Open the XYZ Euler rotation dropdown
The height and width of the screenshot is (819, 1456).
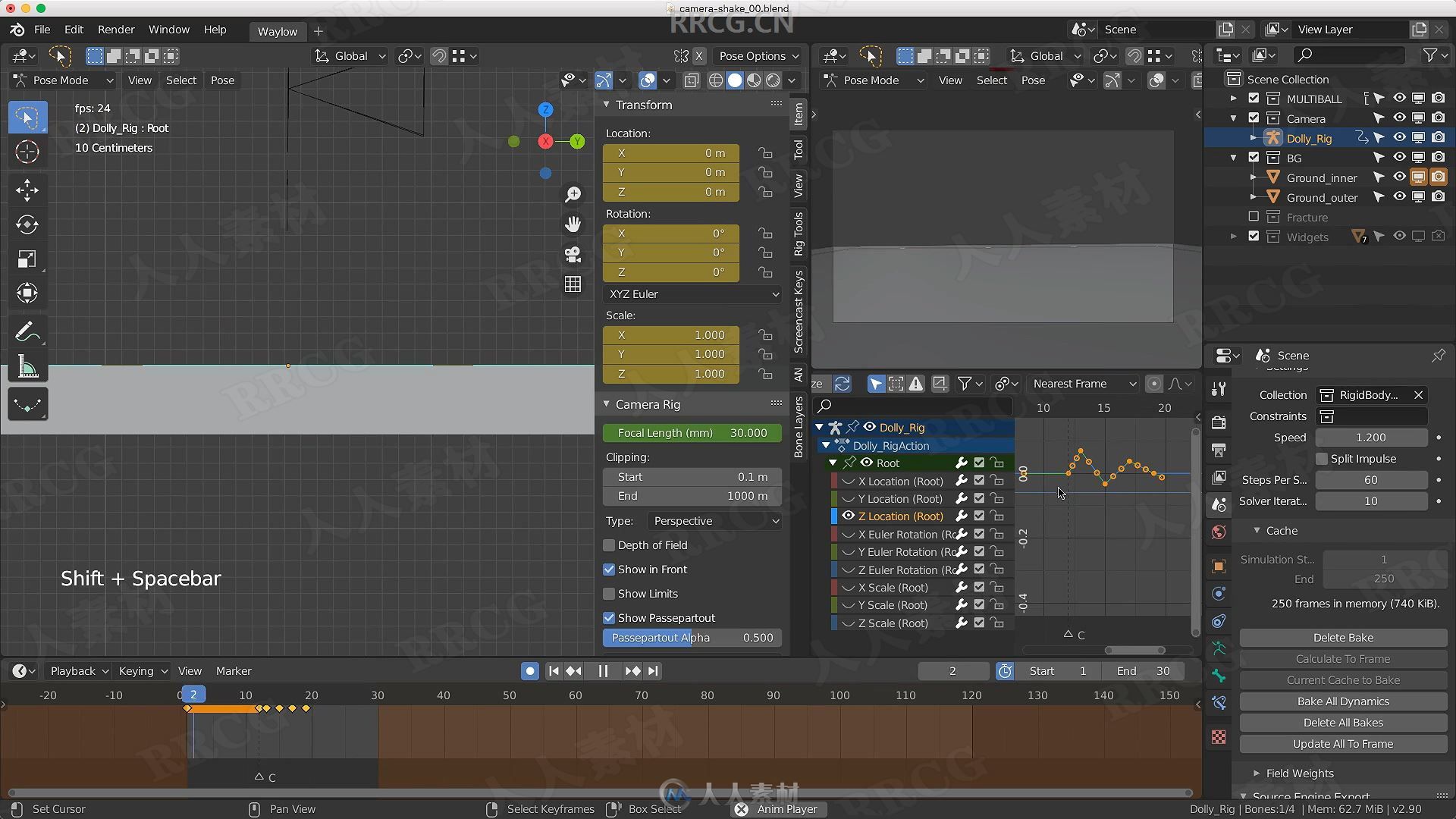(x=692, y=293)
